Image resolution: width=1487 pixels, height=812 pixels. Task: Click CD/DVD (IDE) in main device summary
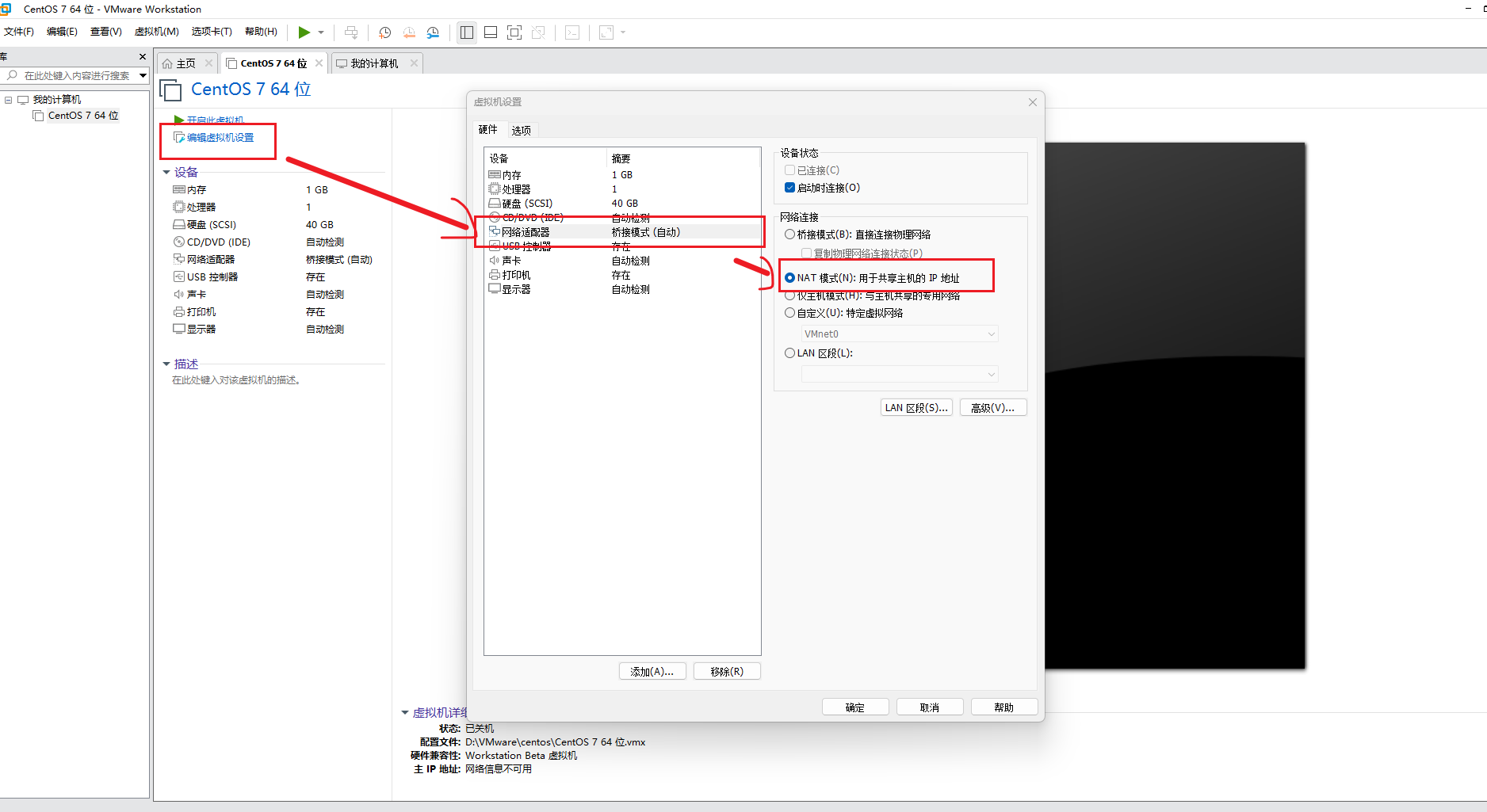[x=218, y=242]
